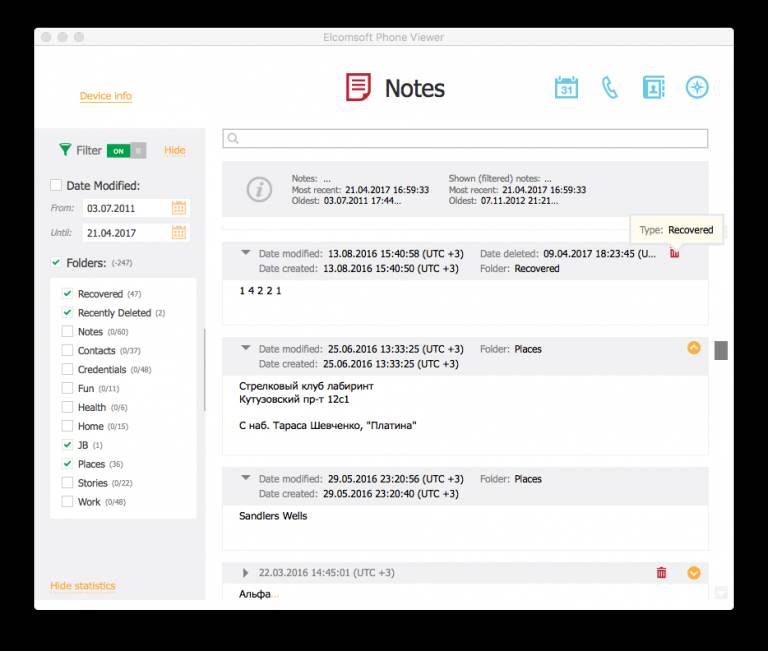768x651 pixels.
Task: Open calendar picker for From date
Action: pyautogui.click(x=179, y=208)
